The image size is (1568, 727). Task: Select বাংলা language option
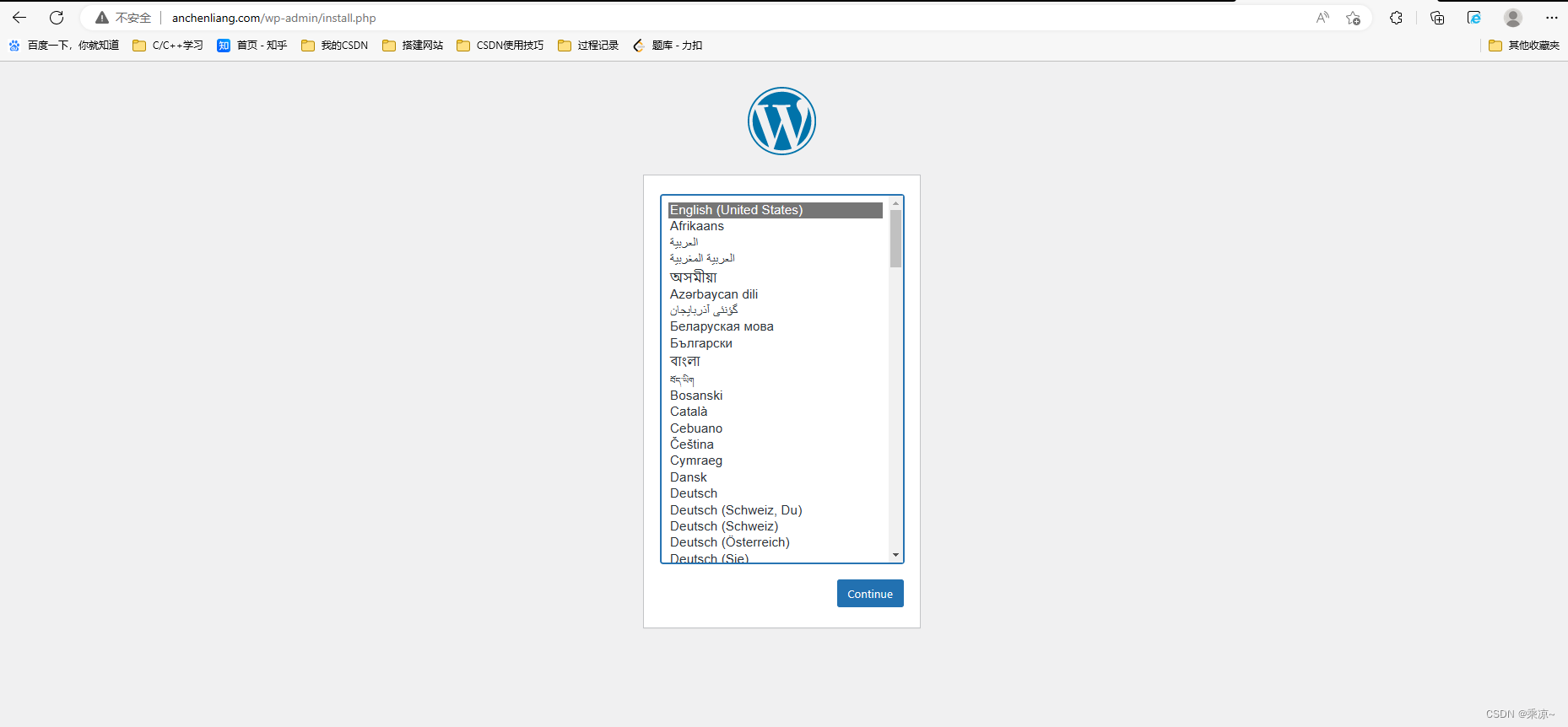(x=776, y=361)
